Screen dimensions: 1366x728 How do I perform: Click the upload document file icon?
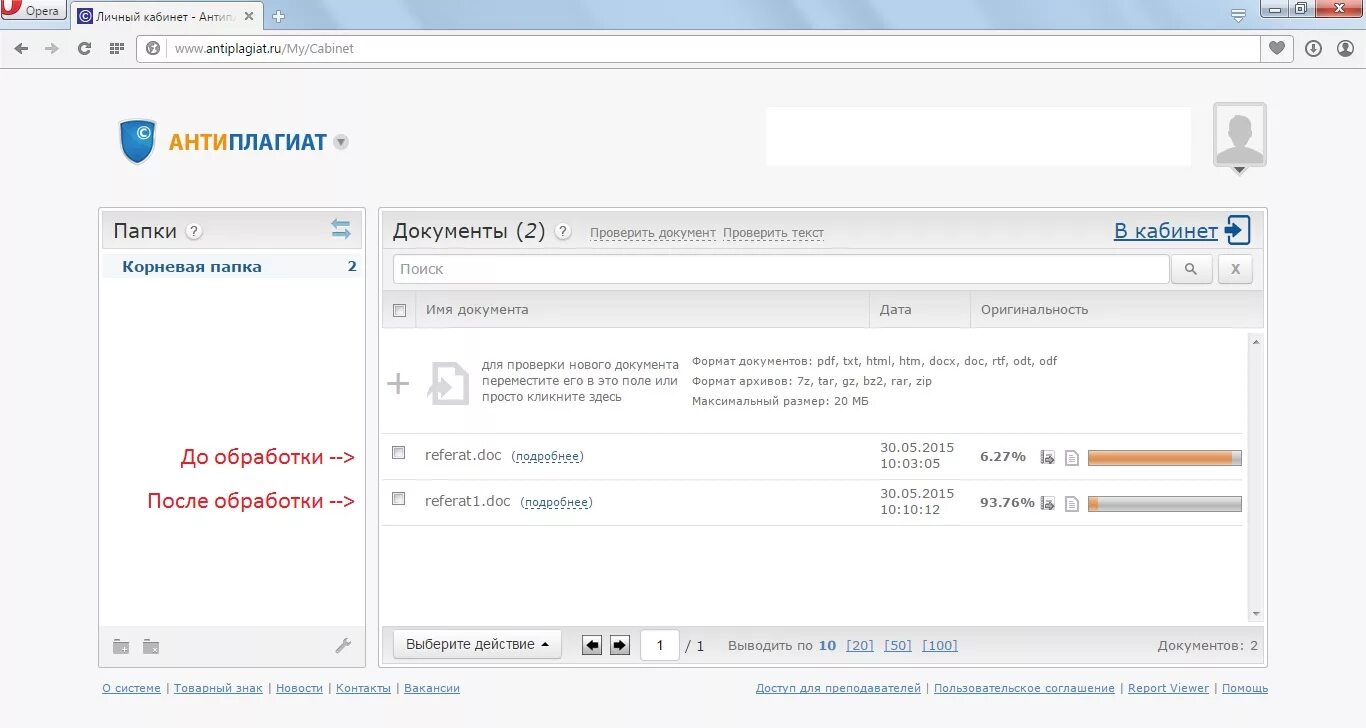pyautogui.click(x=449, y=383)
